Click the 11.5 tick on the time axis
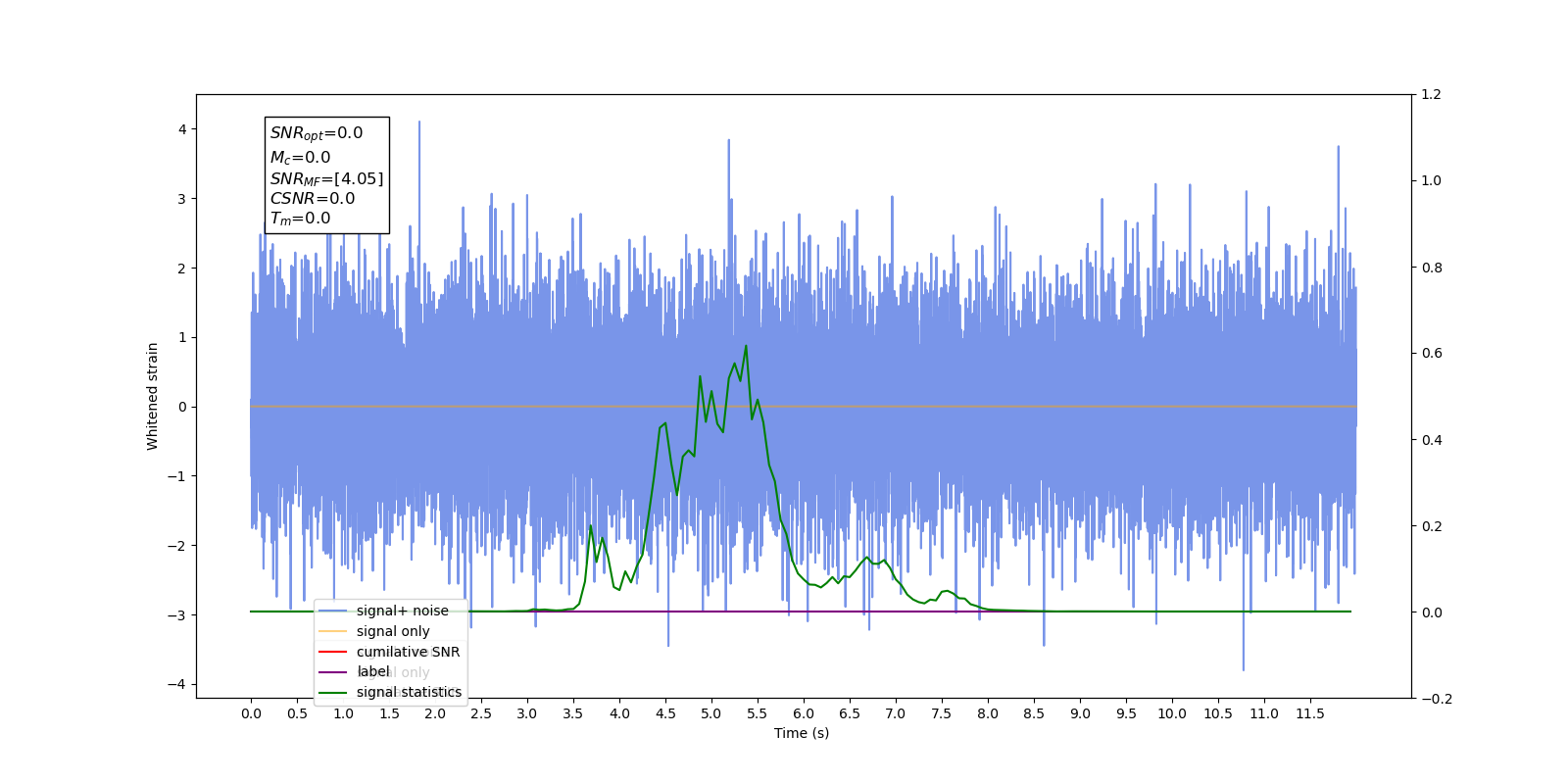Image resolution: width=1568 pixels, height=784 pixels. coord(1310,713)
